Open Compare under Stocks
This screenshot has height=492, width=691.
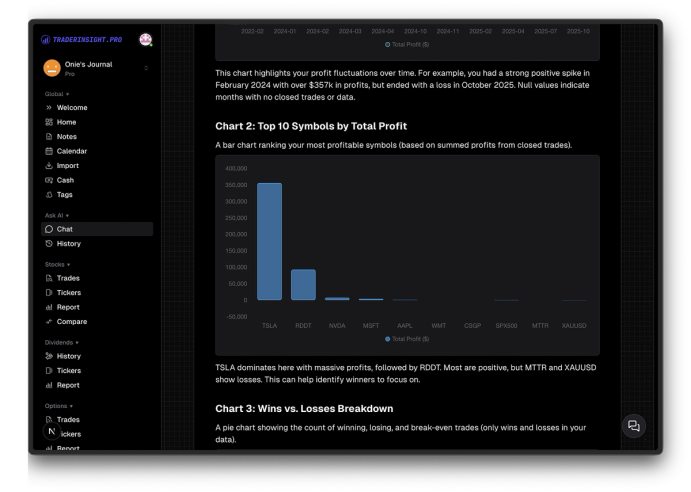point(72,322)
